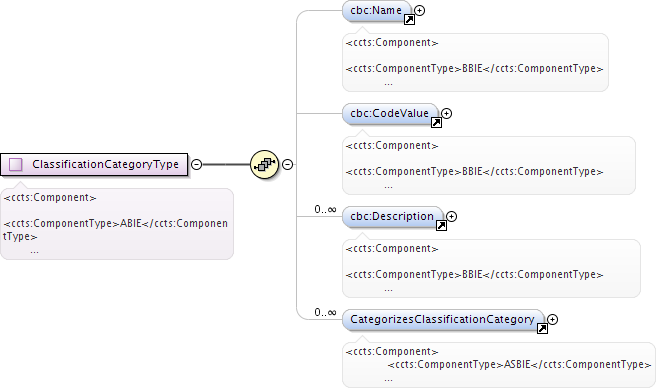Click the BBIE annotation under cbc:CodeValue

coord(489,165)
